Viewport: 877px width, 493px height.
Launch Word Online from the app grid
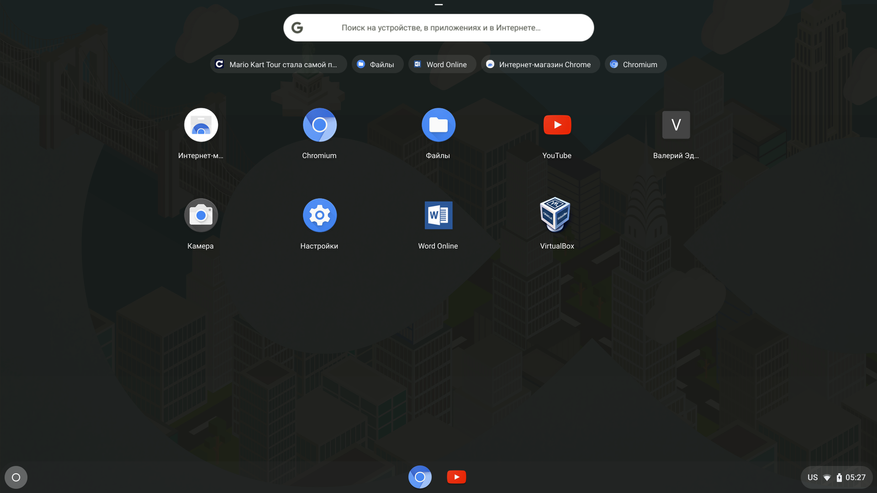coord(438,215)
